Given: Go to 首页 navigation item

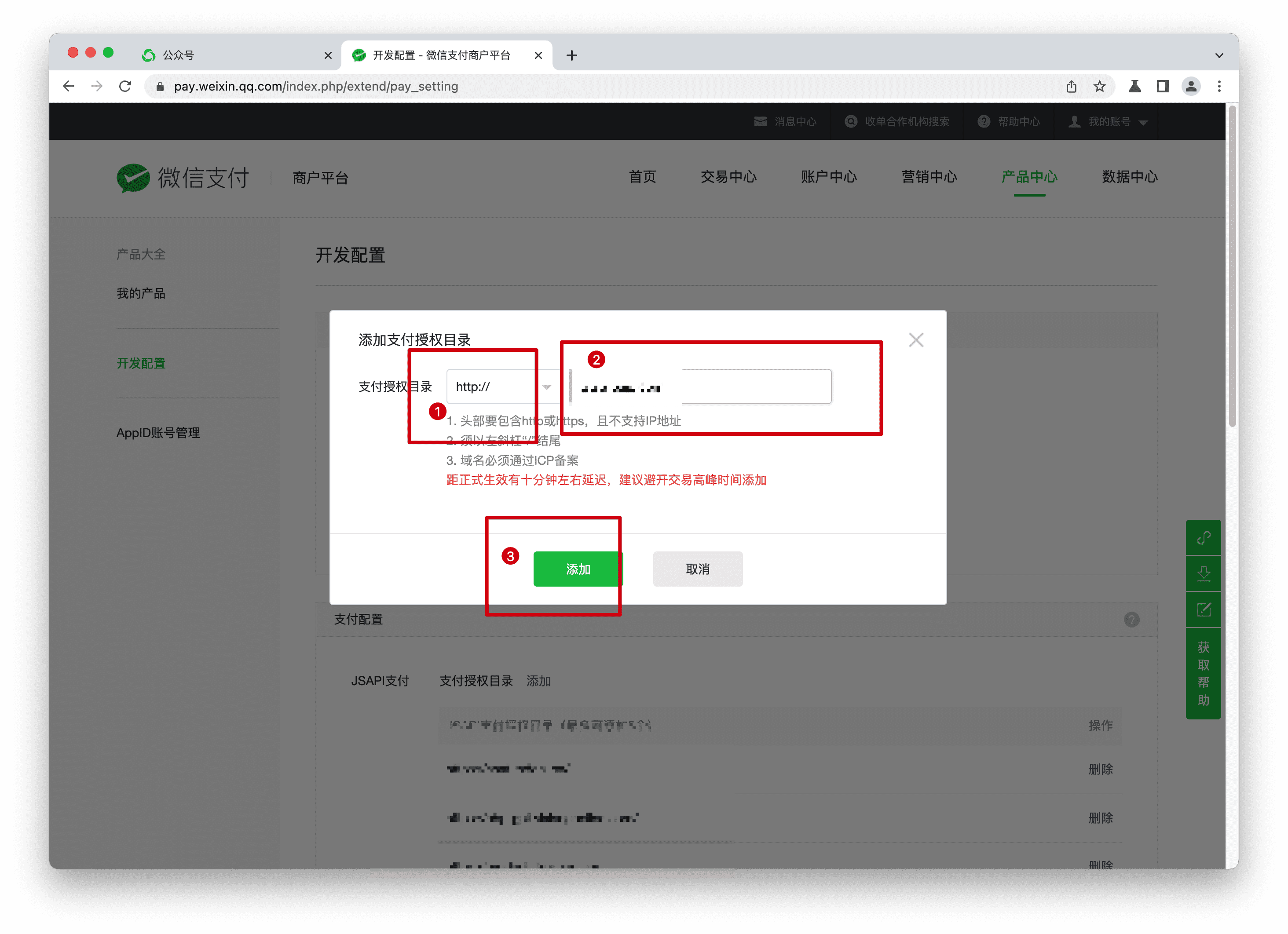Looking at the screenshot, I should (642, 177).
